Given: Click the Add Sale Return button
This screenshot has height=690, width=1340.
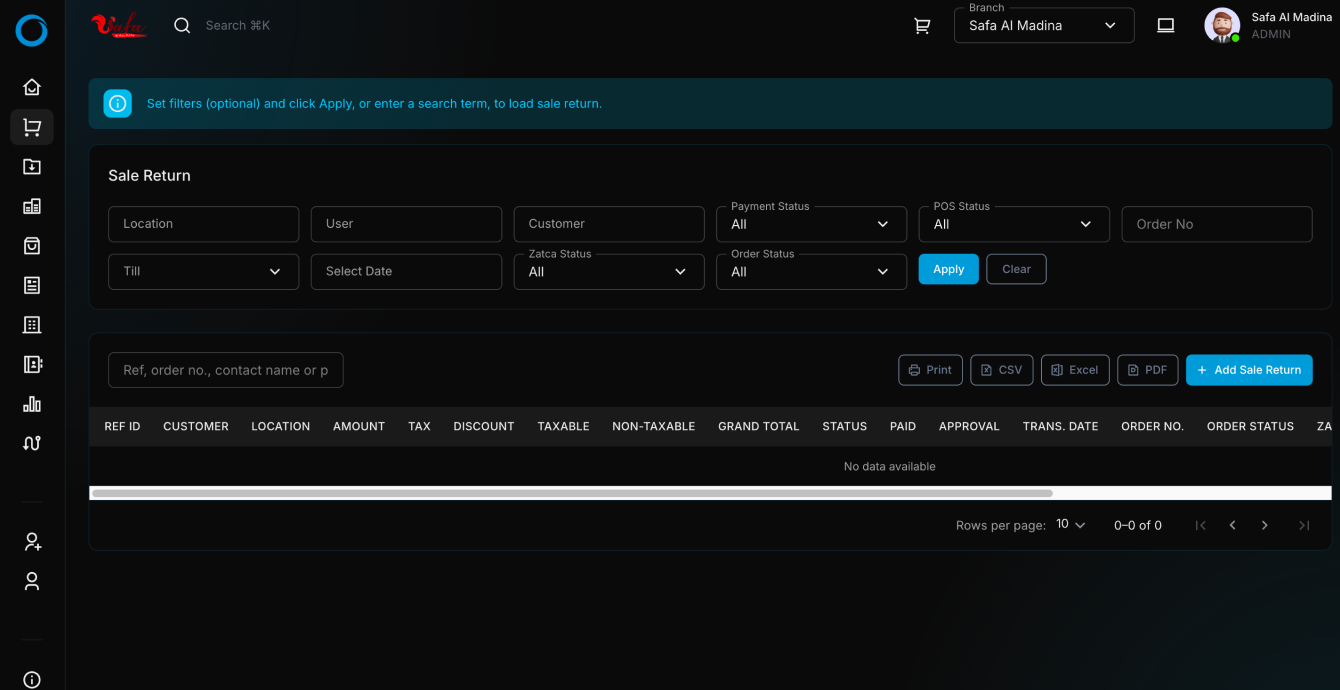Looking at the screenshot, I should coord(1249,369).
